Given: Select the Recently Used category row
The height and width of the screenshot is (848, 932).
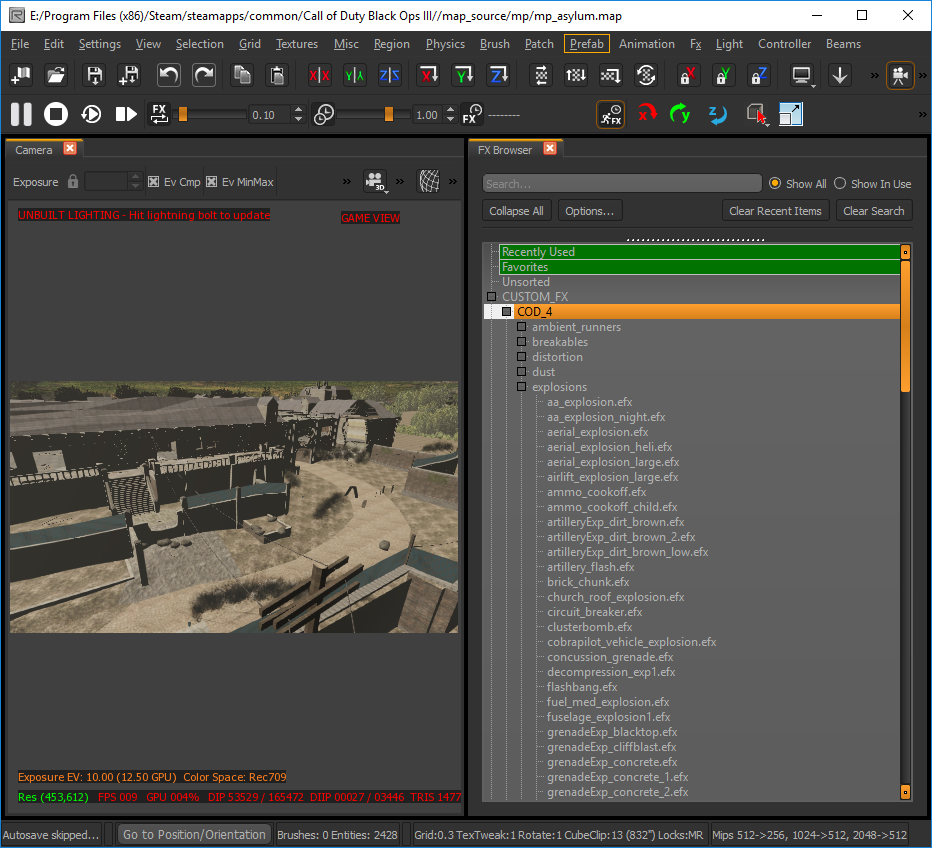Looking at the screenshot, I should pyautogui.click(x=700, y=252).
